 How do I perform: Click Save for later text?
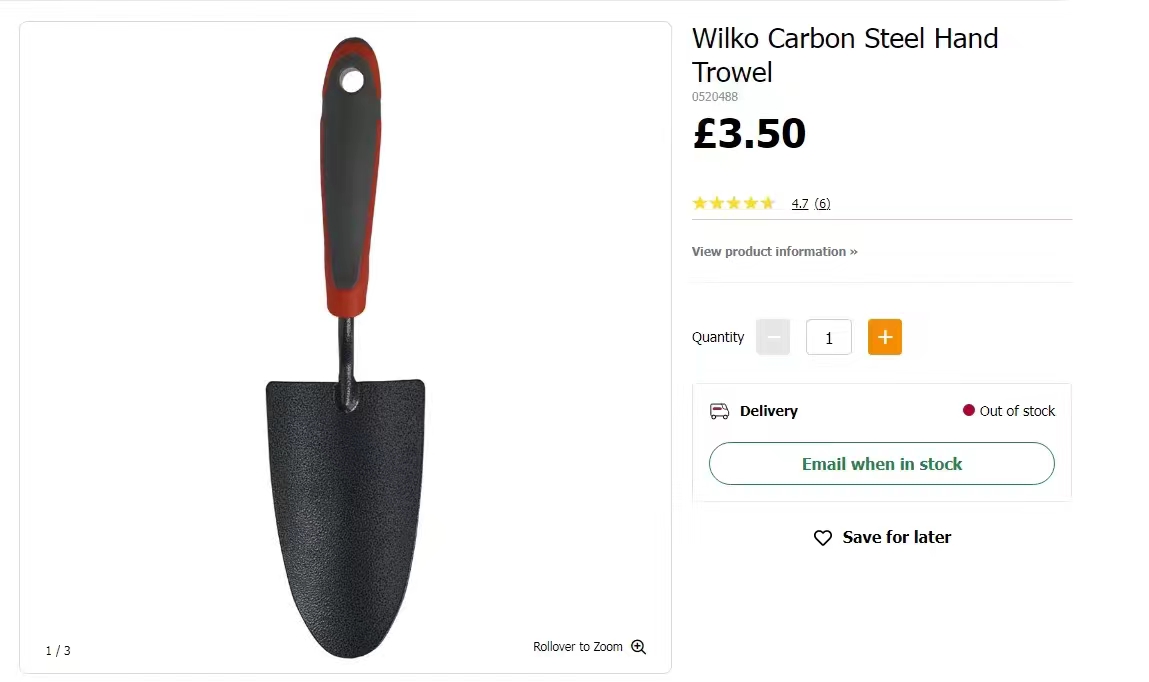[897, 537]
